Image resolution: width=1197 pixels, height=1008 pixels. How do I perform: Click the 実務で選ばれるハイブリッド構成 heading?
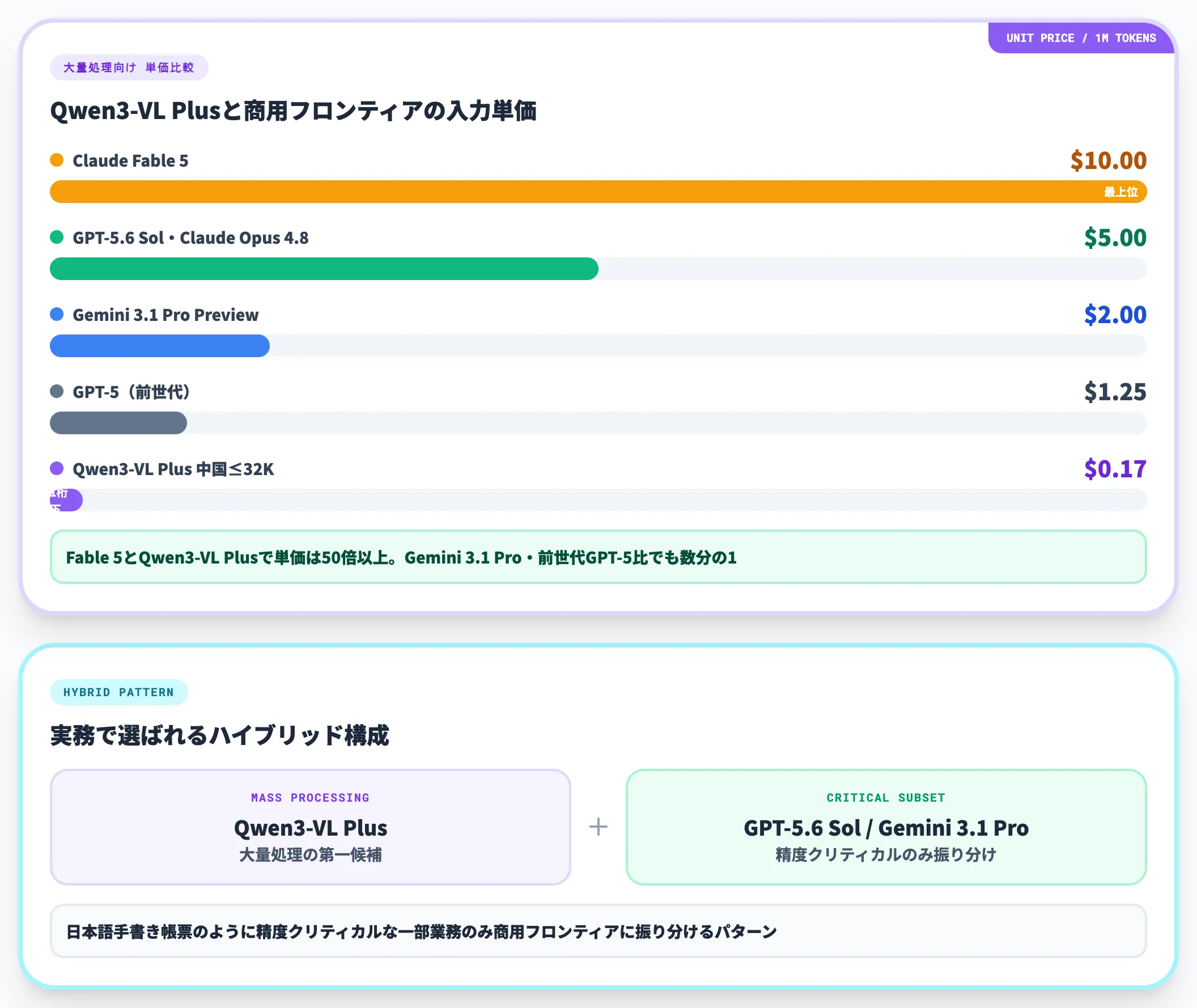click(x=219, y=735)
